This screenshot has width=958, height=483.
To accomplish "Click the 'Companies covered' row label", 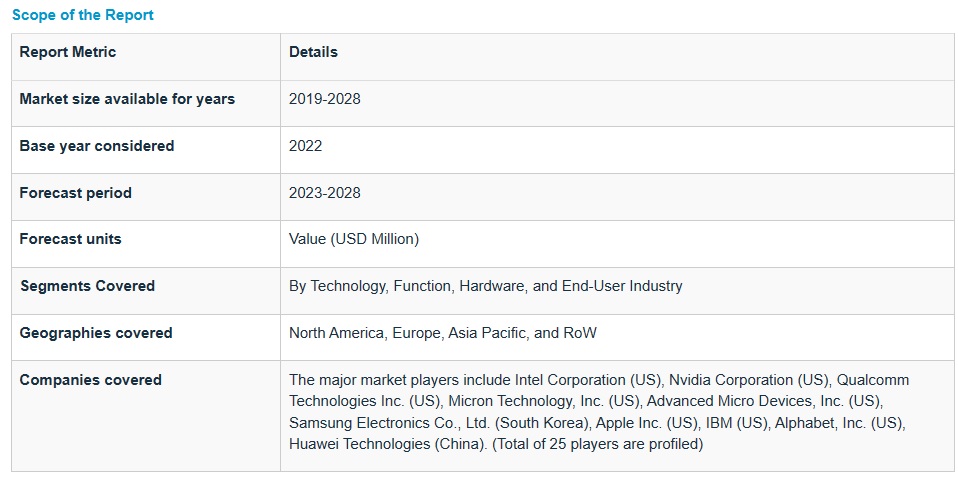I will [91, 380].
